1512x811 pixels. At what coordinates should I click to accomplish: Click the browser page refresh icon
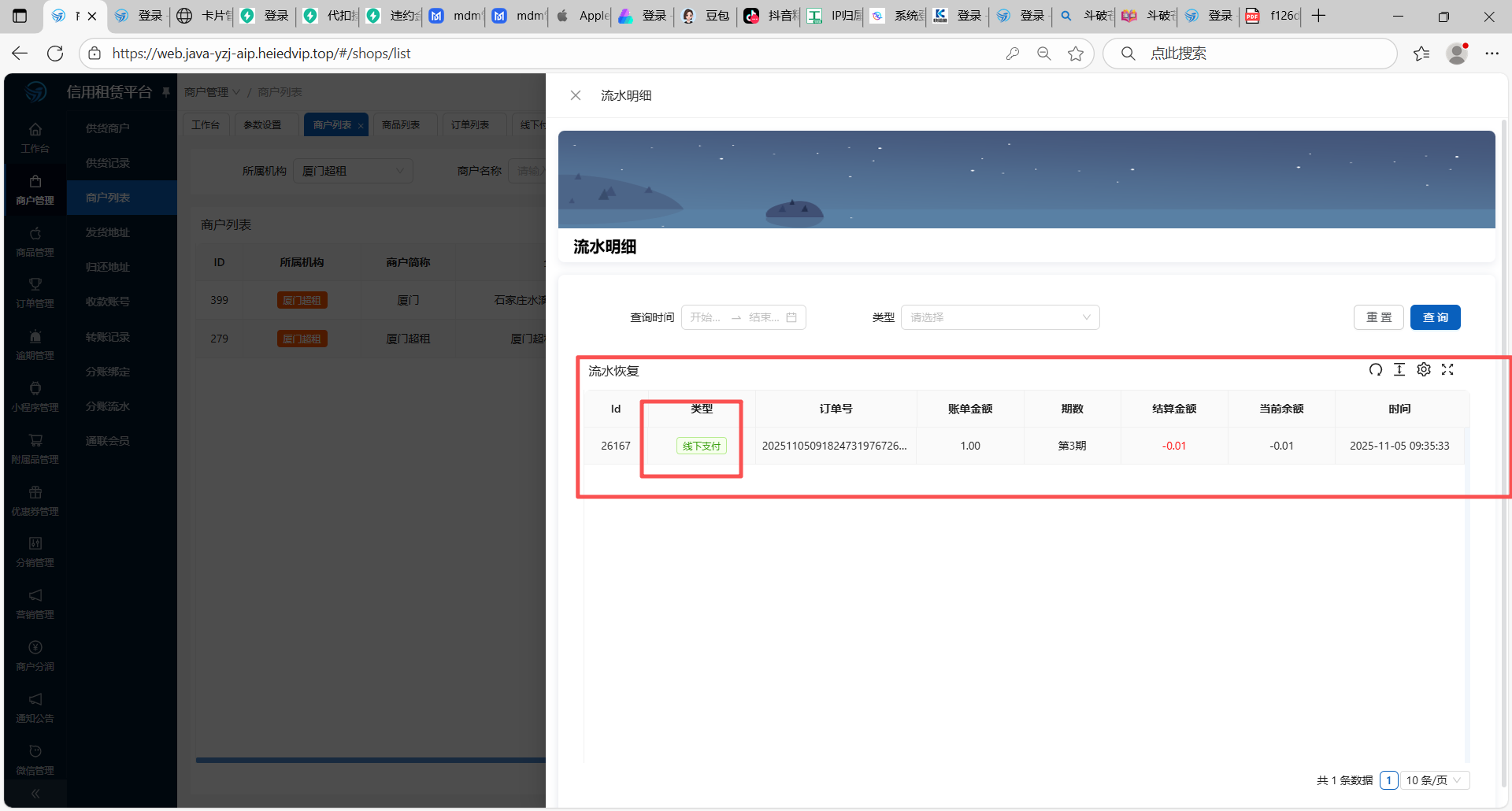point(55,54)
